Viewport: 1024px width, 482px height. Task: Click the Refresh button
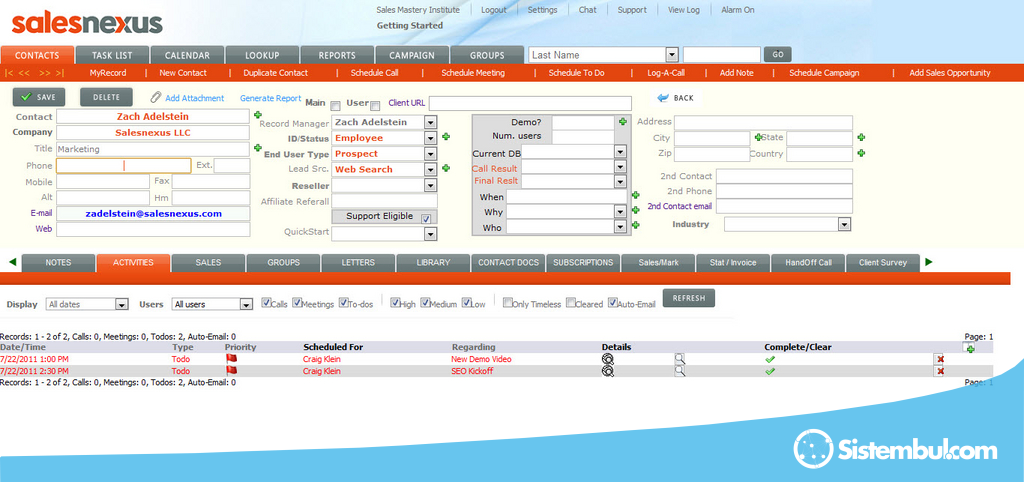[689, 298]
